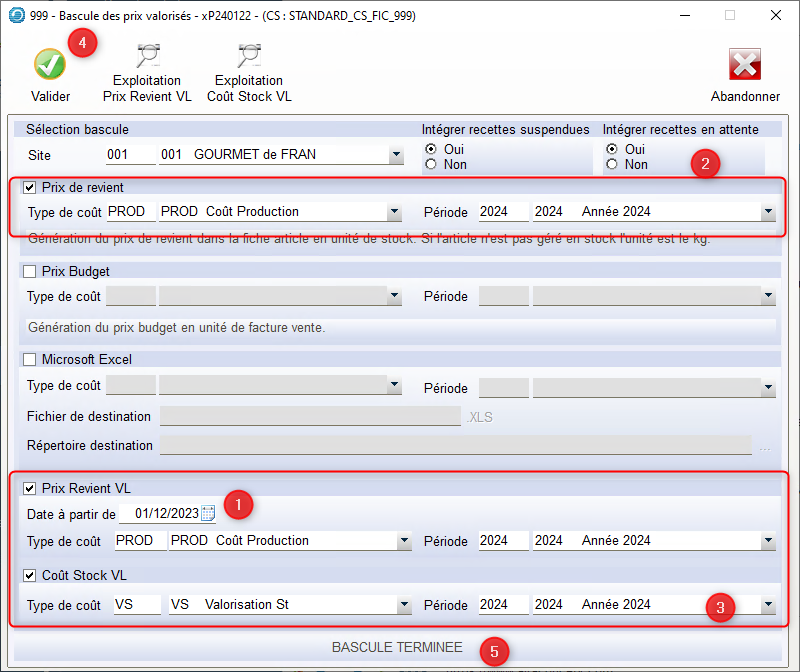Enable the Microsoft Excel checkbox
Screen dimensions: 800x672
pyautogui.click(x=29, y=359)
